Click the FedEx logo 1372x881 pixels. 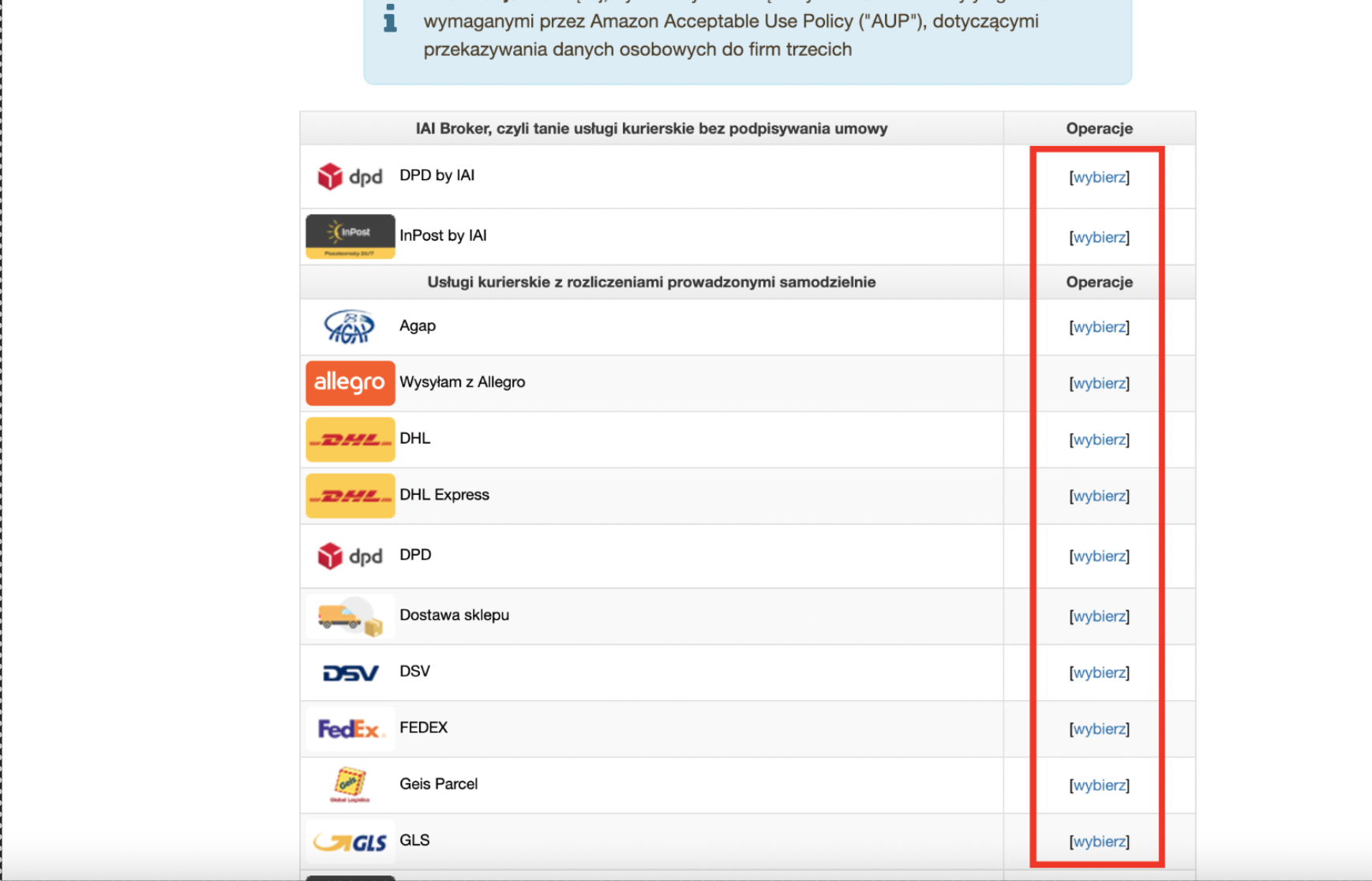point(350,729)
